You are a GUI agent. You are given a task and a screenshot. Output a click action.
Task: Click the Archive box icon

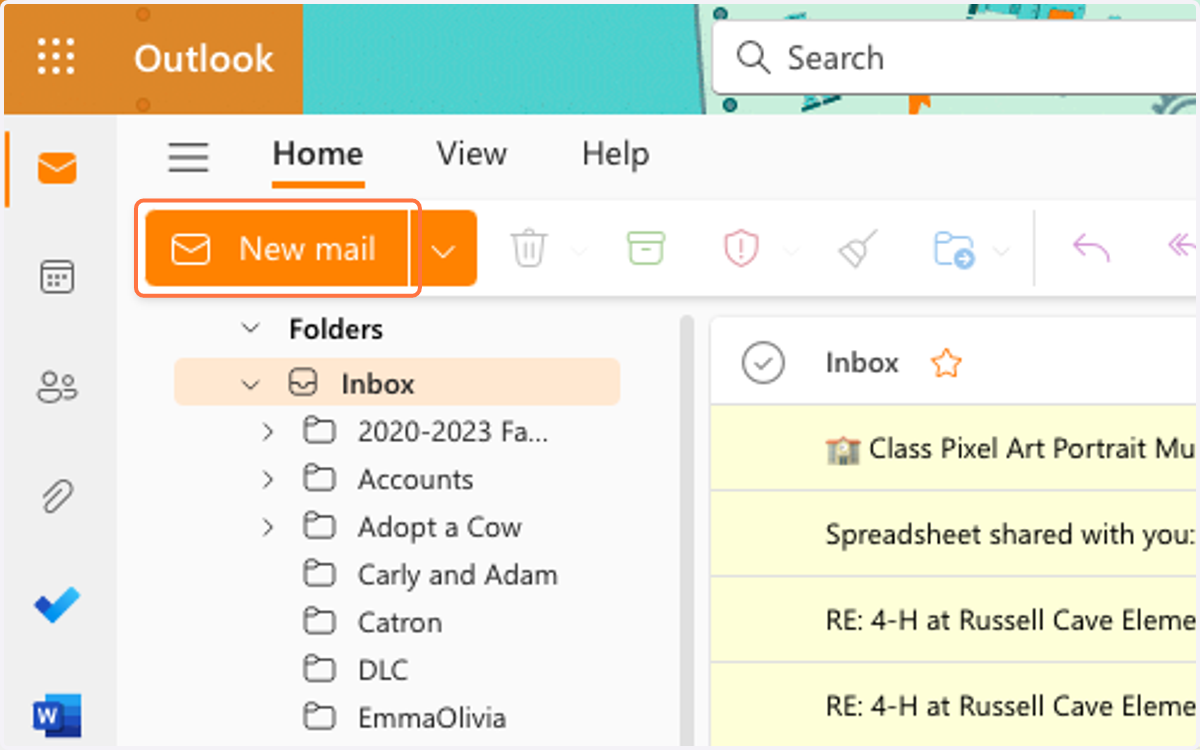coord(646,249)
